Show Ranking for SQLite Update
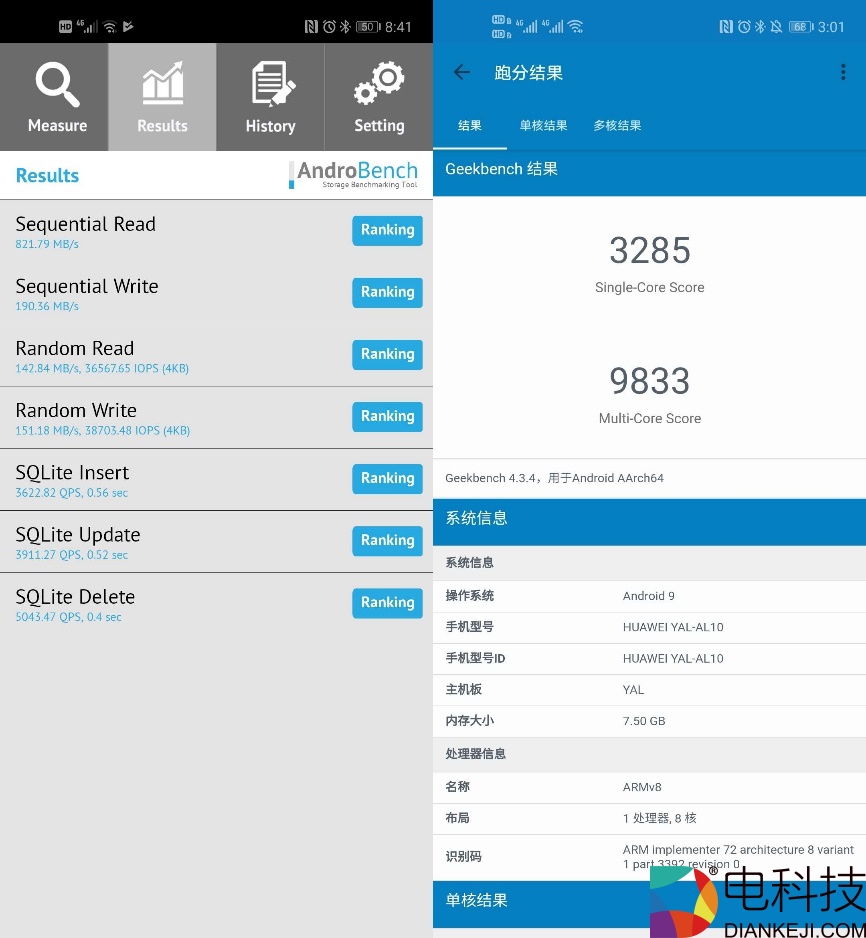The image size is (866, 938). (387, 540)
